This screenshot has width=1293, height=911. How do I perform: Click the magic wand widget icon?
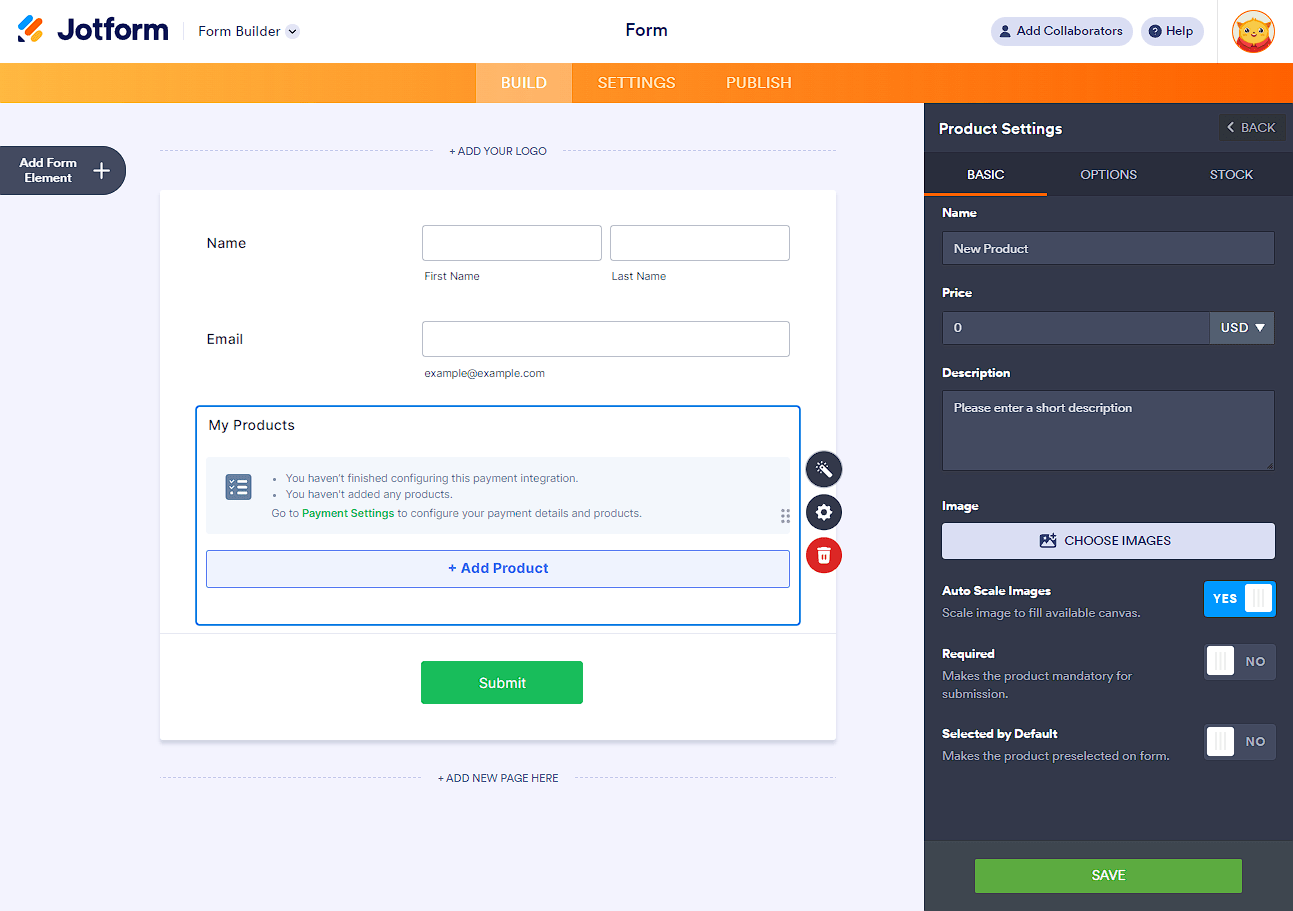pos(824,469)
